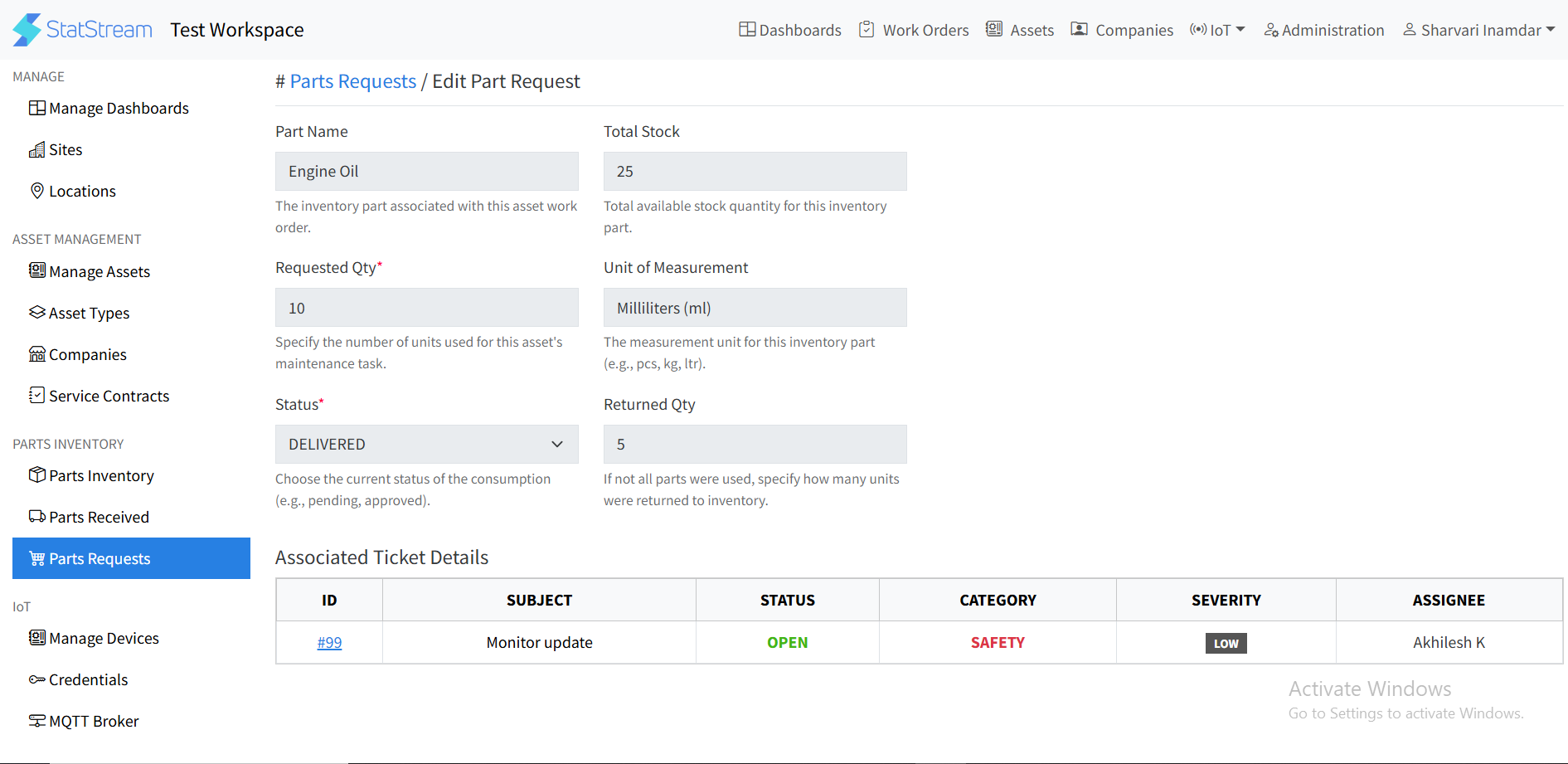Click the Asset Types layers icon
This screenshot has width=1568, height=764.
coord(37,313)
